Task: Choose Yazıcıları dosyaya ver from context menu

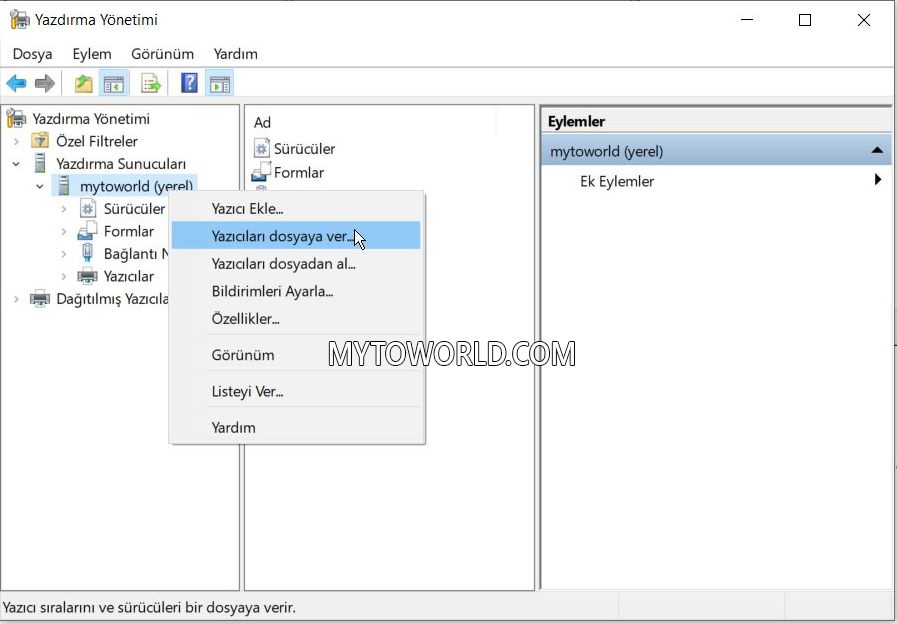Action: point(282,236)
